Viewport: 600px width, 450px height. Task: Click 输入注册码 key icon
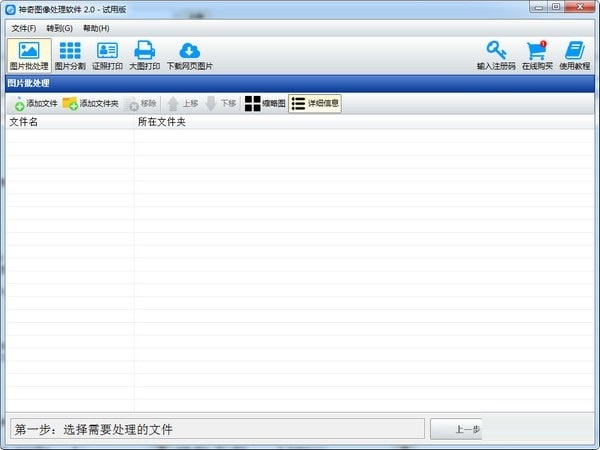(496, 56)
